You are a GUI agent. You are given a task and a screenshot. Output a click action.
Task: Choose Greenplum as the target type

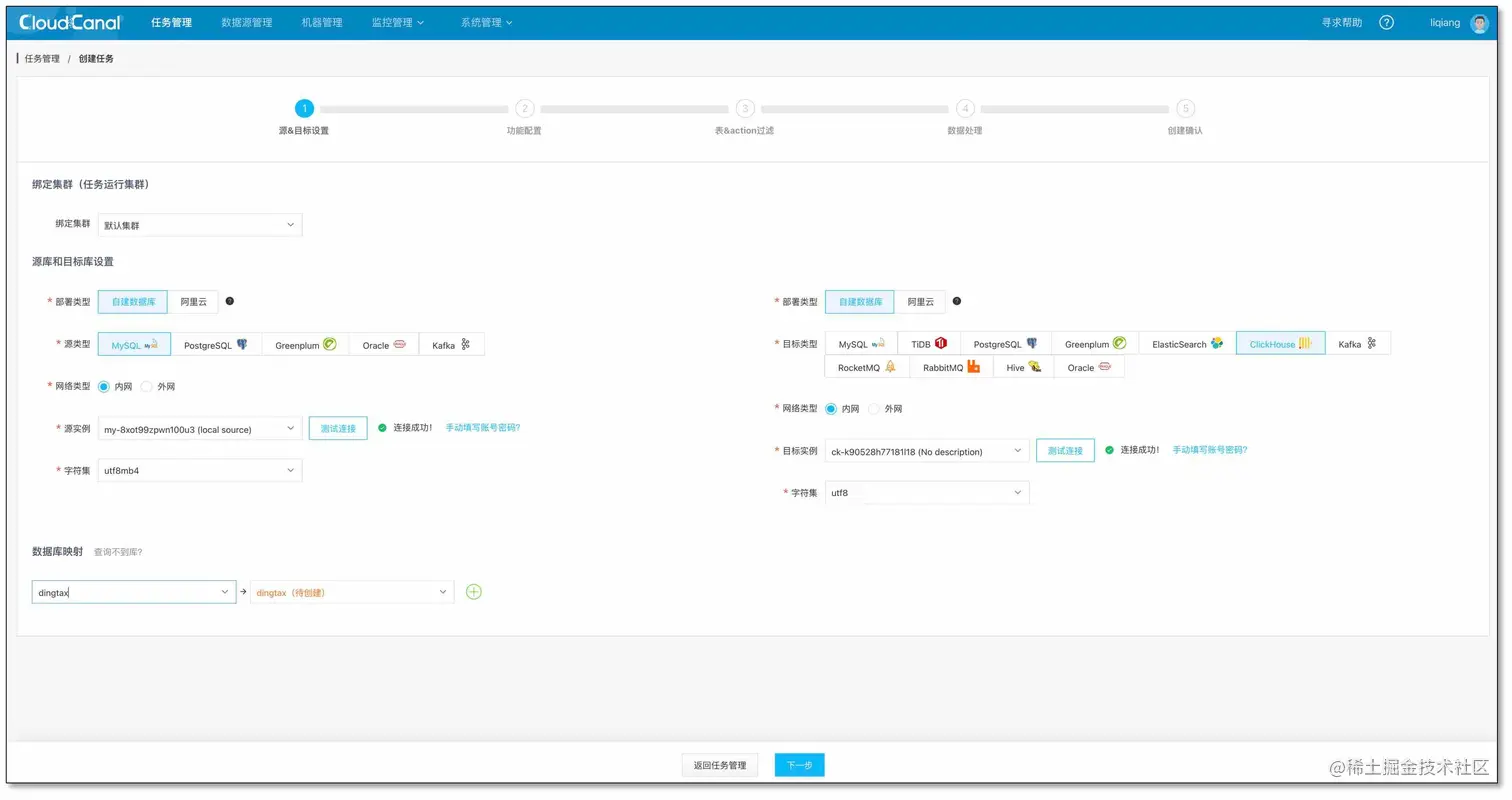coord(1095,344)
